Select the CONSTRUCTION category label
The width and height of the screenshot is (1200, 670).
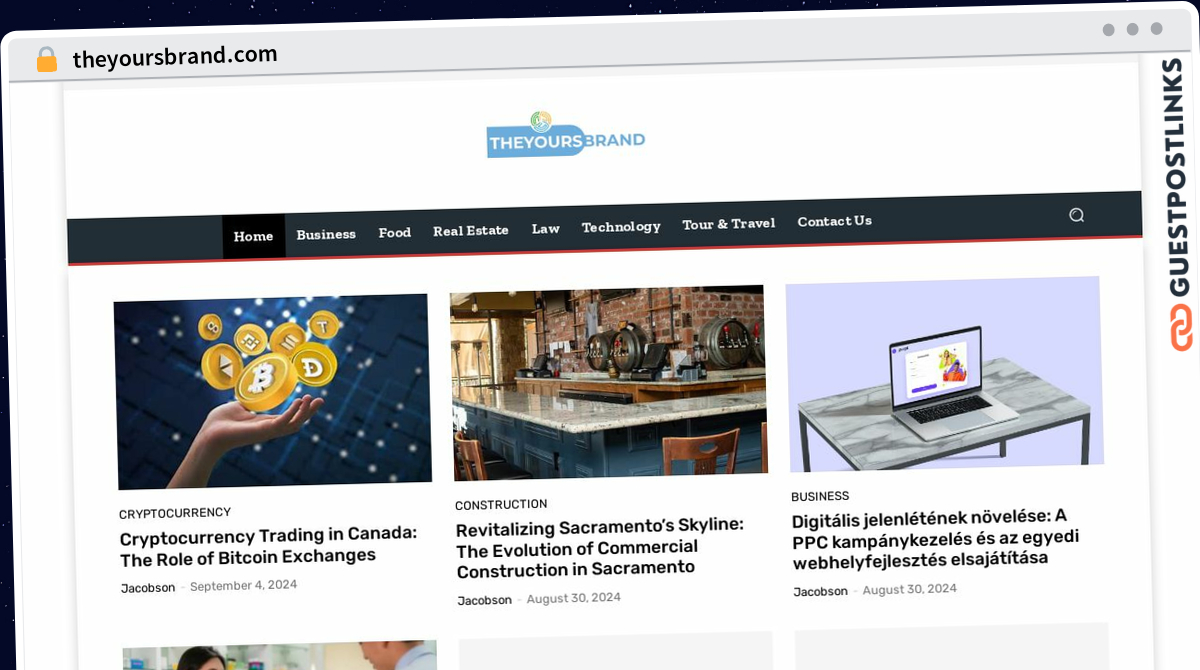pyautogui.click(x=501, y=505)
